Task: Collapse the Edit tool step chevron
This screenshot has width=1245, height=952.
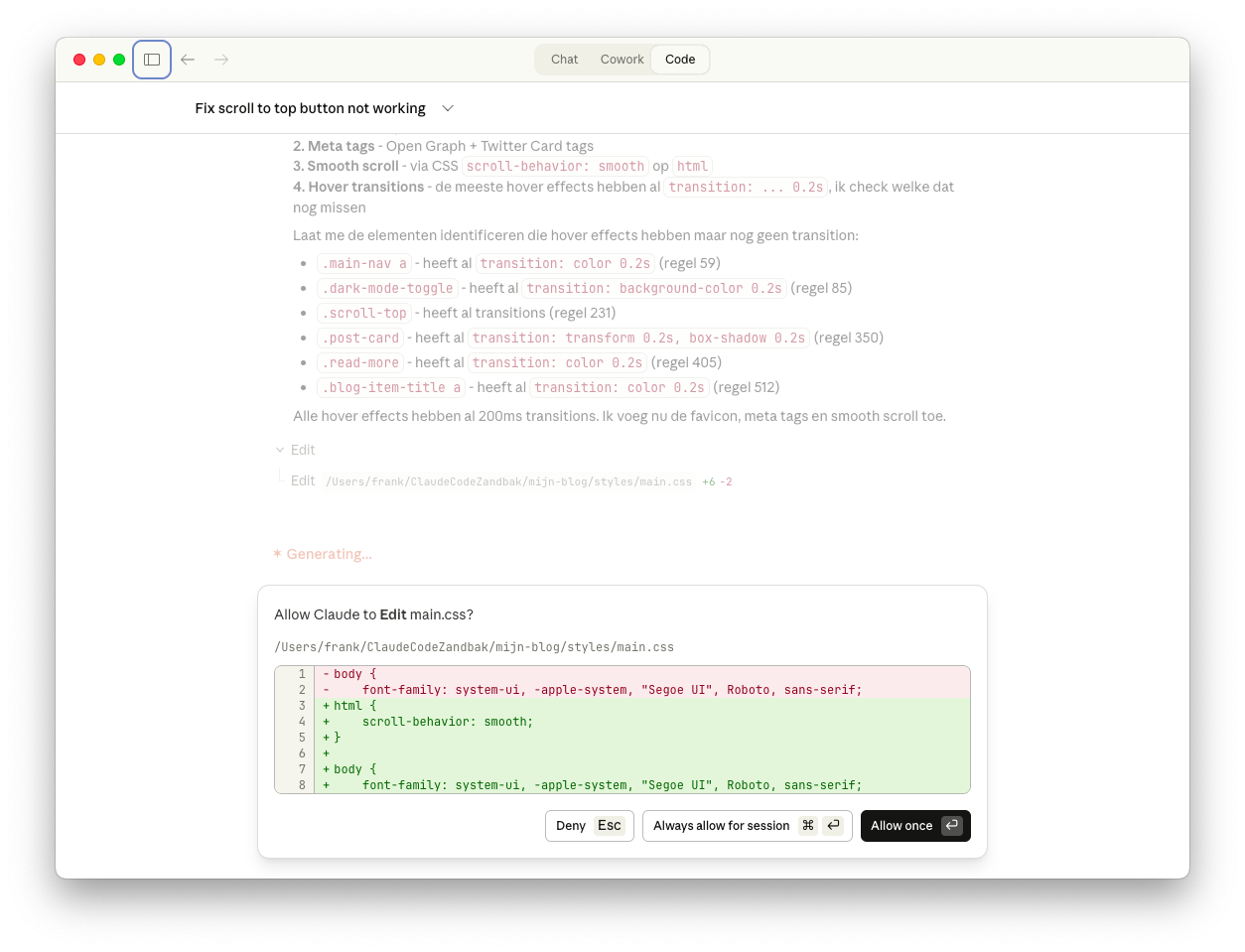Action: click(x=280, y=450)
